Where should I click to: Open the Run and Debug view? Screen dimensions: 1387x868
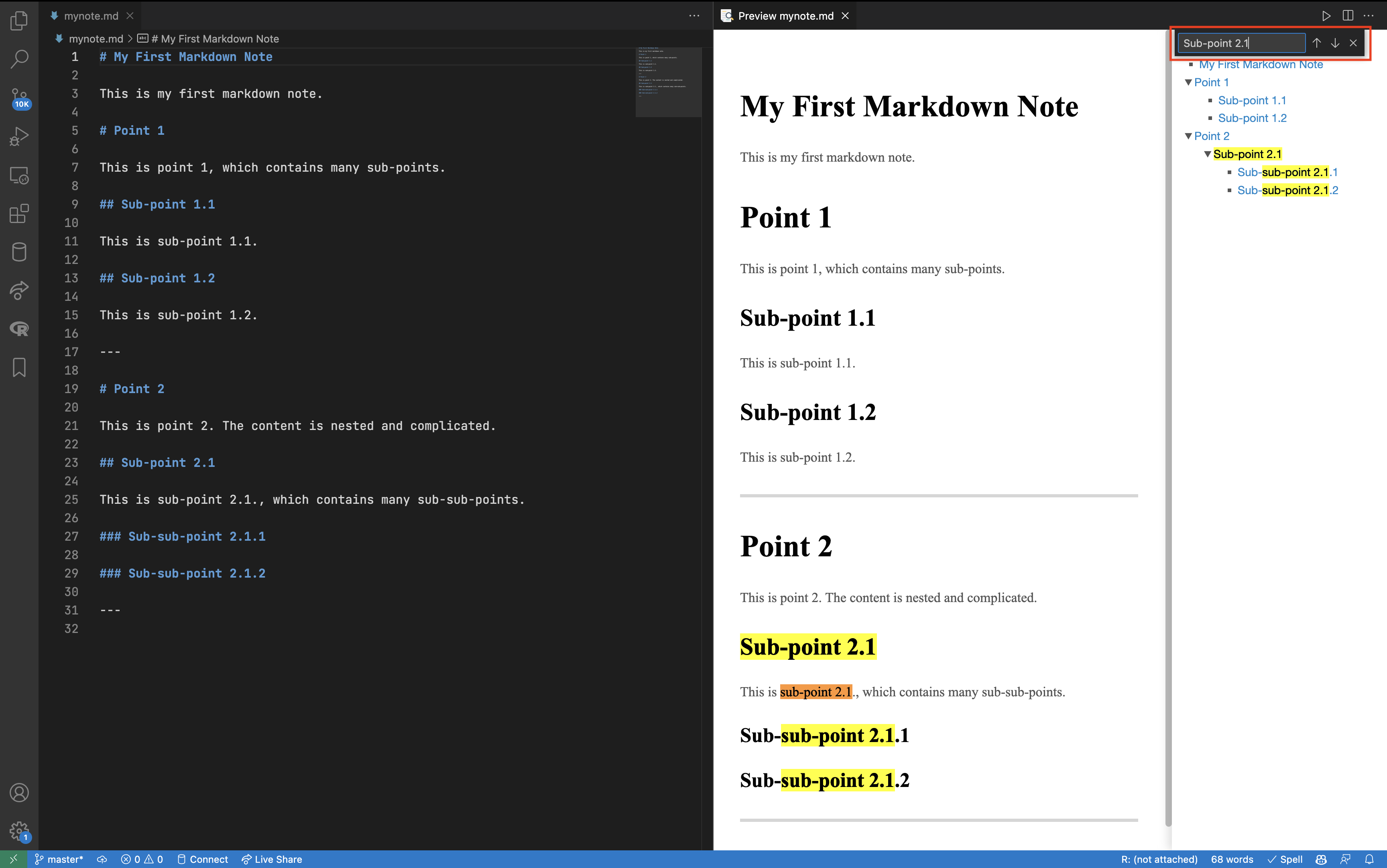pos(19,137)
